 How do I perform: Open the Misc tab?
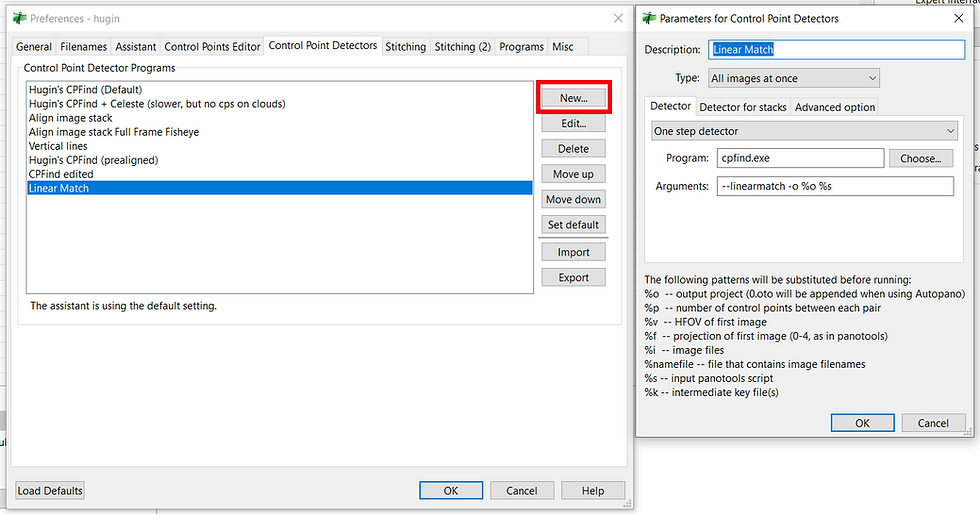[x=562, y=47]
